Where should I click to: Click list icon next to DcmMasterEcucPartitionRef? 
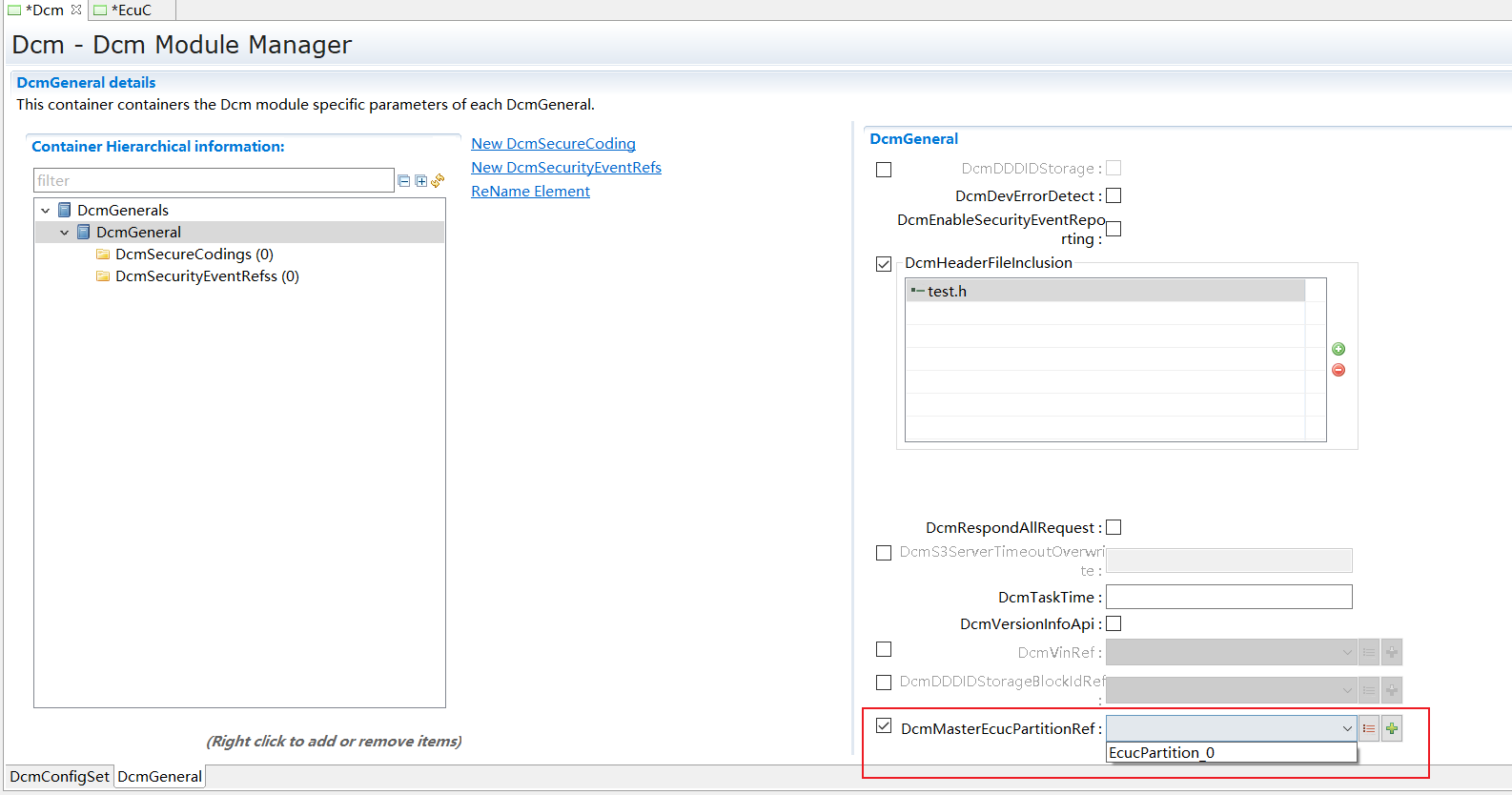pyautogui.click(x=1369, y=729)
